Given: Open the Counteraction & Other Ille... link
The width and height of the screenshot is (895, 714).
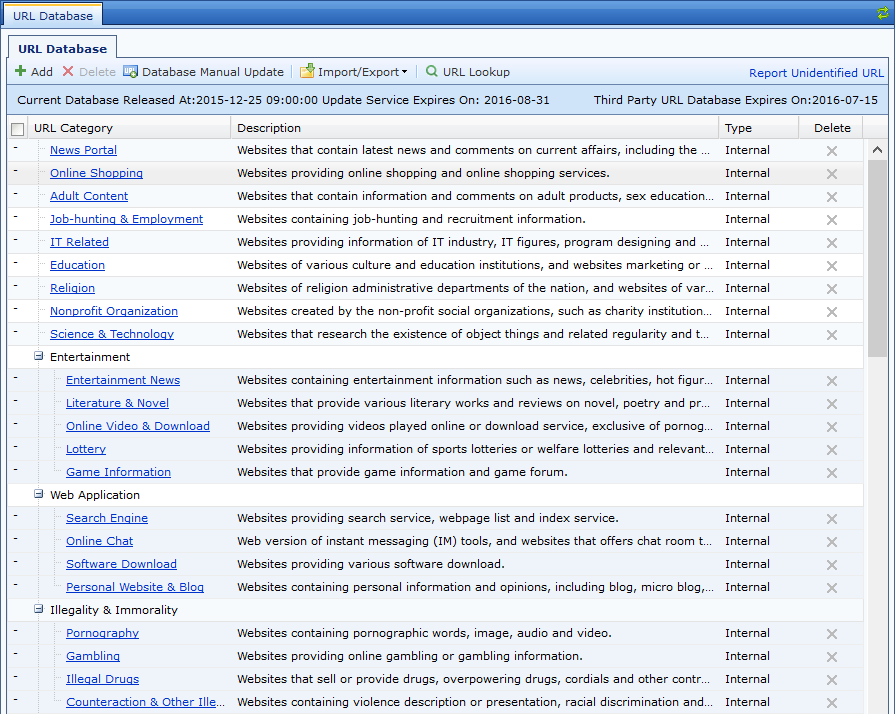Looking at the screenshot, I should [145, 702].
